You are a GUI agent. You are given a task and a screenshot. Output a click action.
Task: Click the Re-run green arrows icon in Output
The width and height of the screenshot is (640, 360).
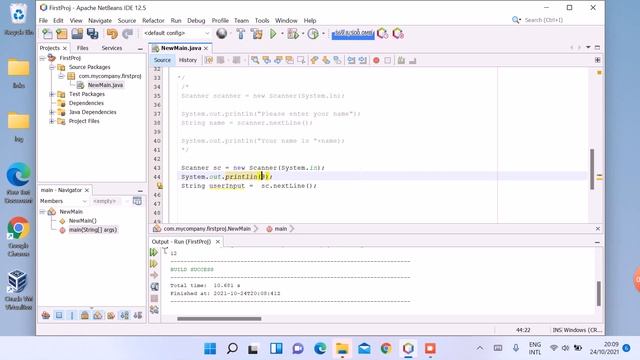click(x=154, y=253)
